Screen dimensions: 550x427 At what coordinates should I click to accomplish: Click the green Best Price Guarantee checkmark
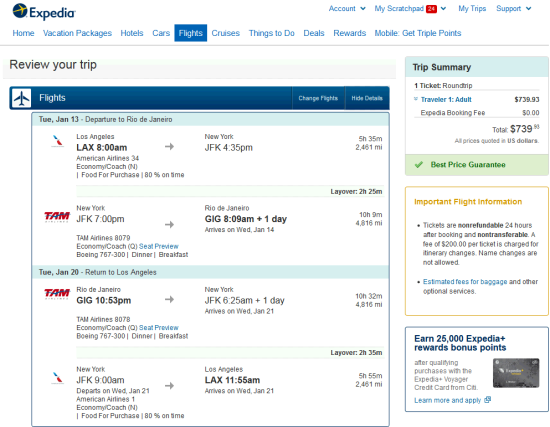coord(419,165)
